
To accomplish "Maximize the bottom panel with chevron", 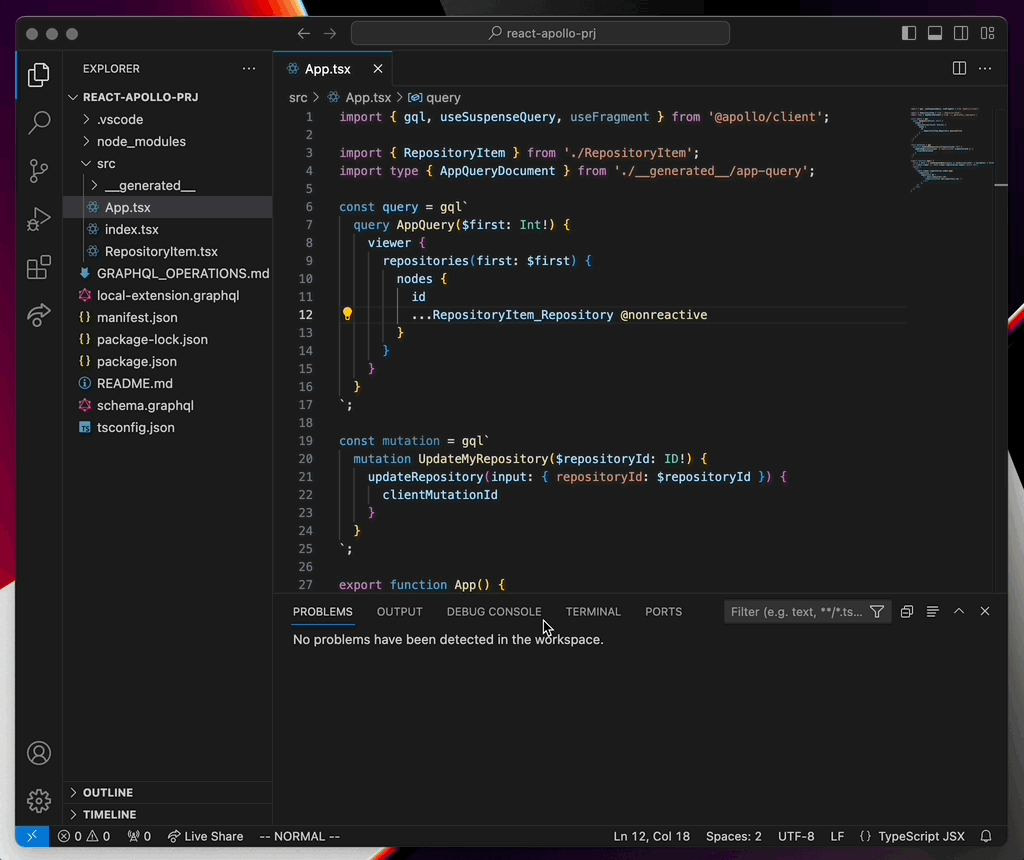I will point(959,611).
